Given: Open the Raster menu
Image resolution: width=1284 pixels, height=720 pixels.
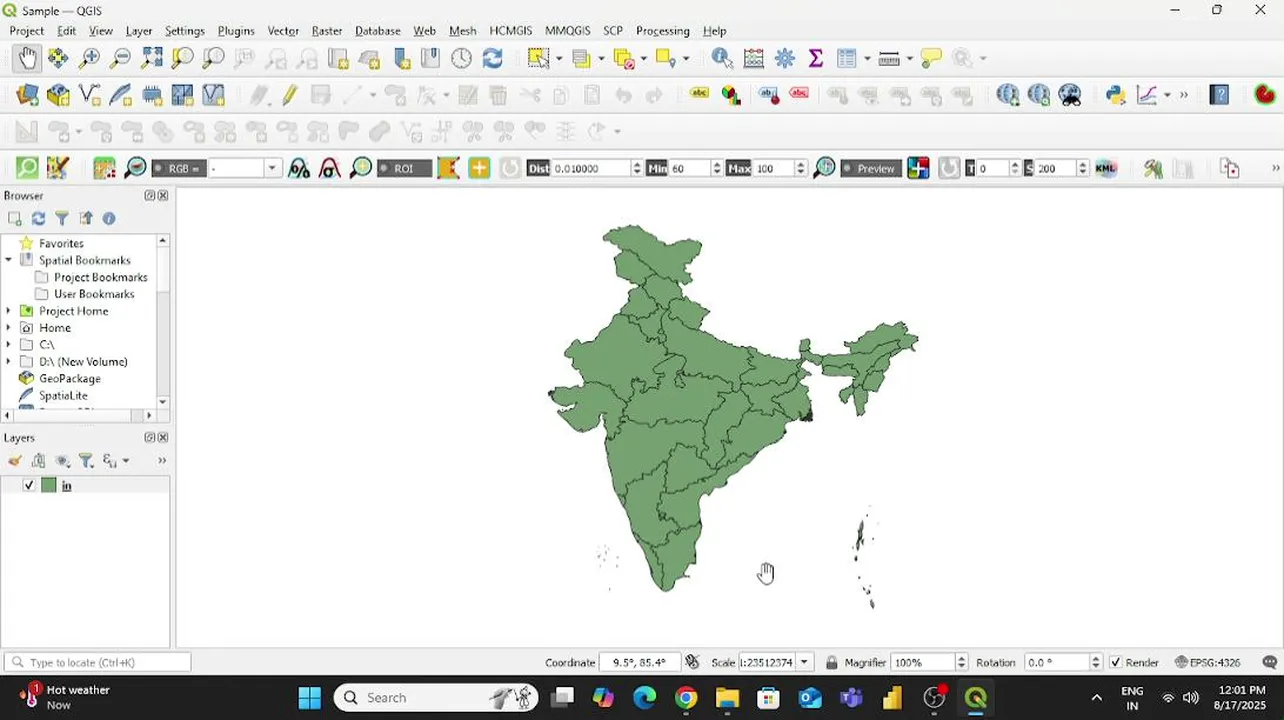Looking at the screenshot, I should point(327,31).
